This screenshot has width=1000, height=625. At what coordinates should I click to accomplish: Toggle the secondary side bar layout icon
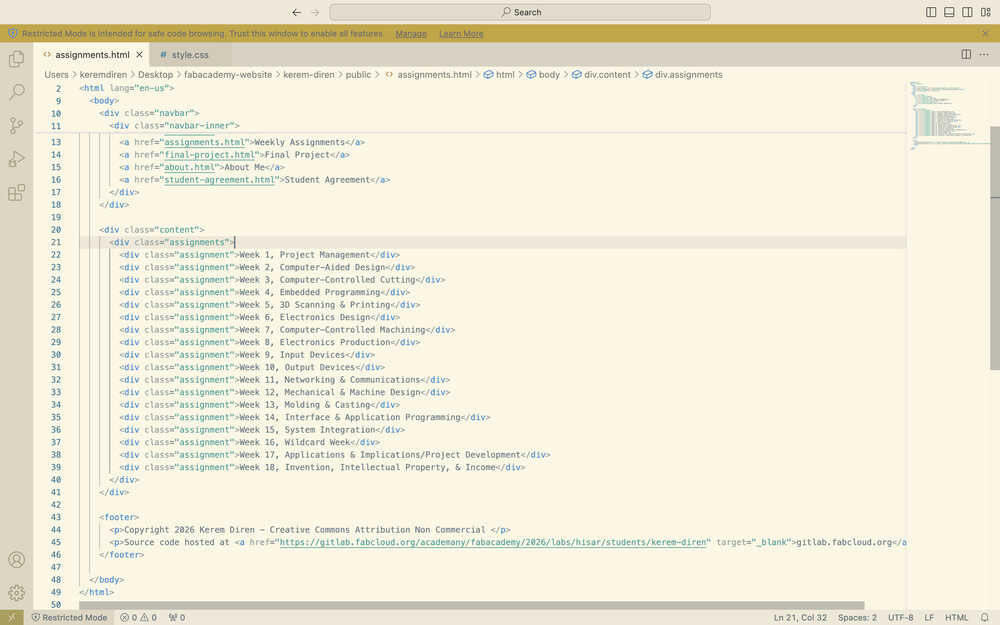click(x=967, y=12)
